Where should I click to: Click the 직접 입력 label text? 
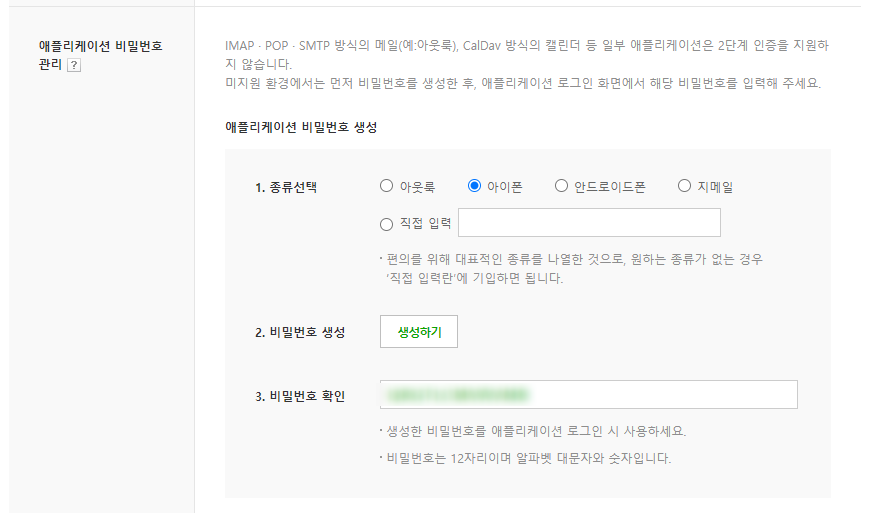click(425, 224)
